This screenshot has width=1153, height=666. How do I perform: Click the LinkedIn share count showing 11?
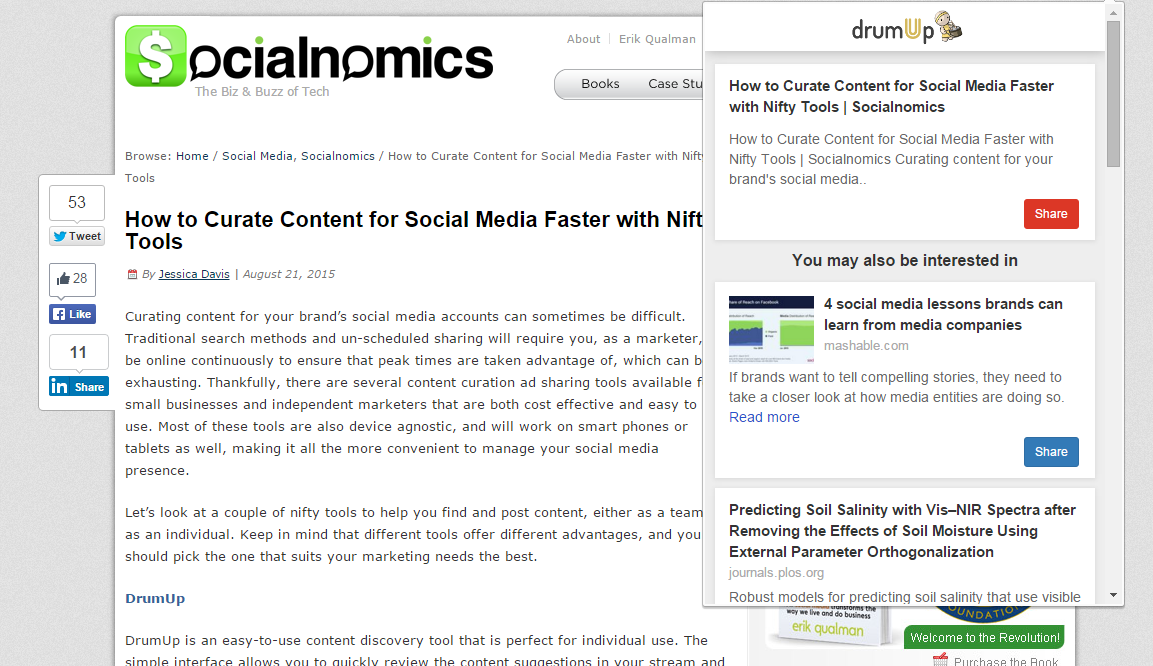click(x=79, y=352)
